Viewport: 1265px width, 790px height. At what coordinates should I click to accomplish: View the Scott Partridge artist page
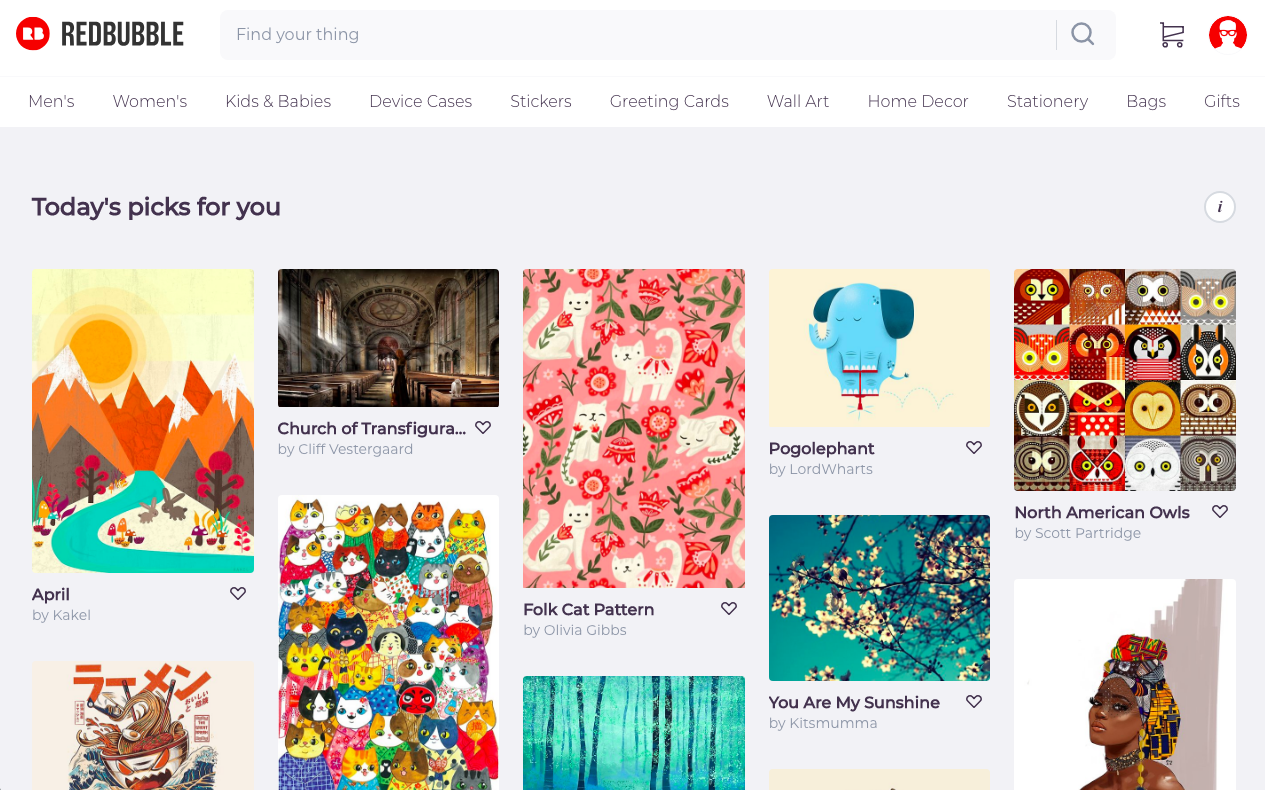1087,533
